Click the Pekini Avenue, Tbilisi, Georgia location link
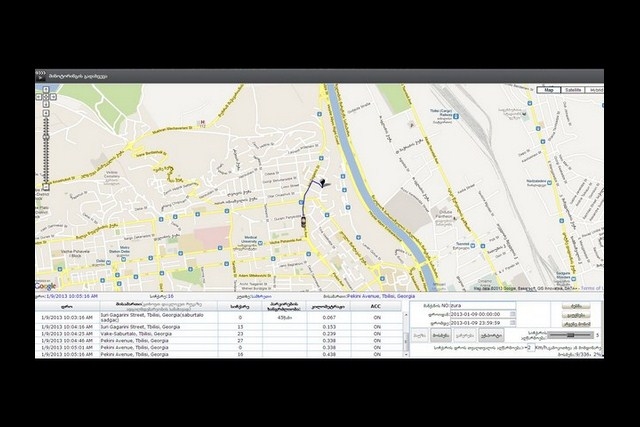The width and height of the screenshot is (640, 427). [x=381, y=296]
